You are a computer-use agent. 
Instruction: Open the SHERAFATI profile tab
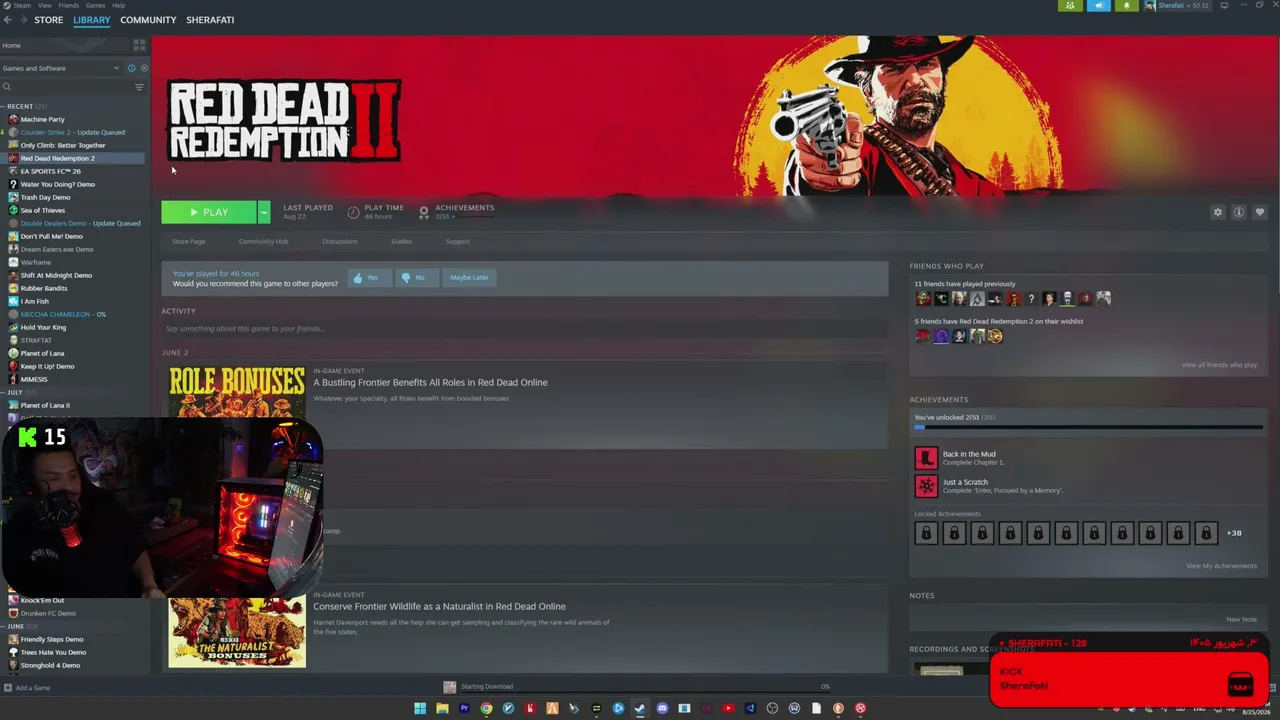pos(209,20)
